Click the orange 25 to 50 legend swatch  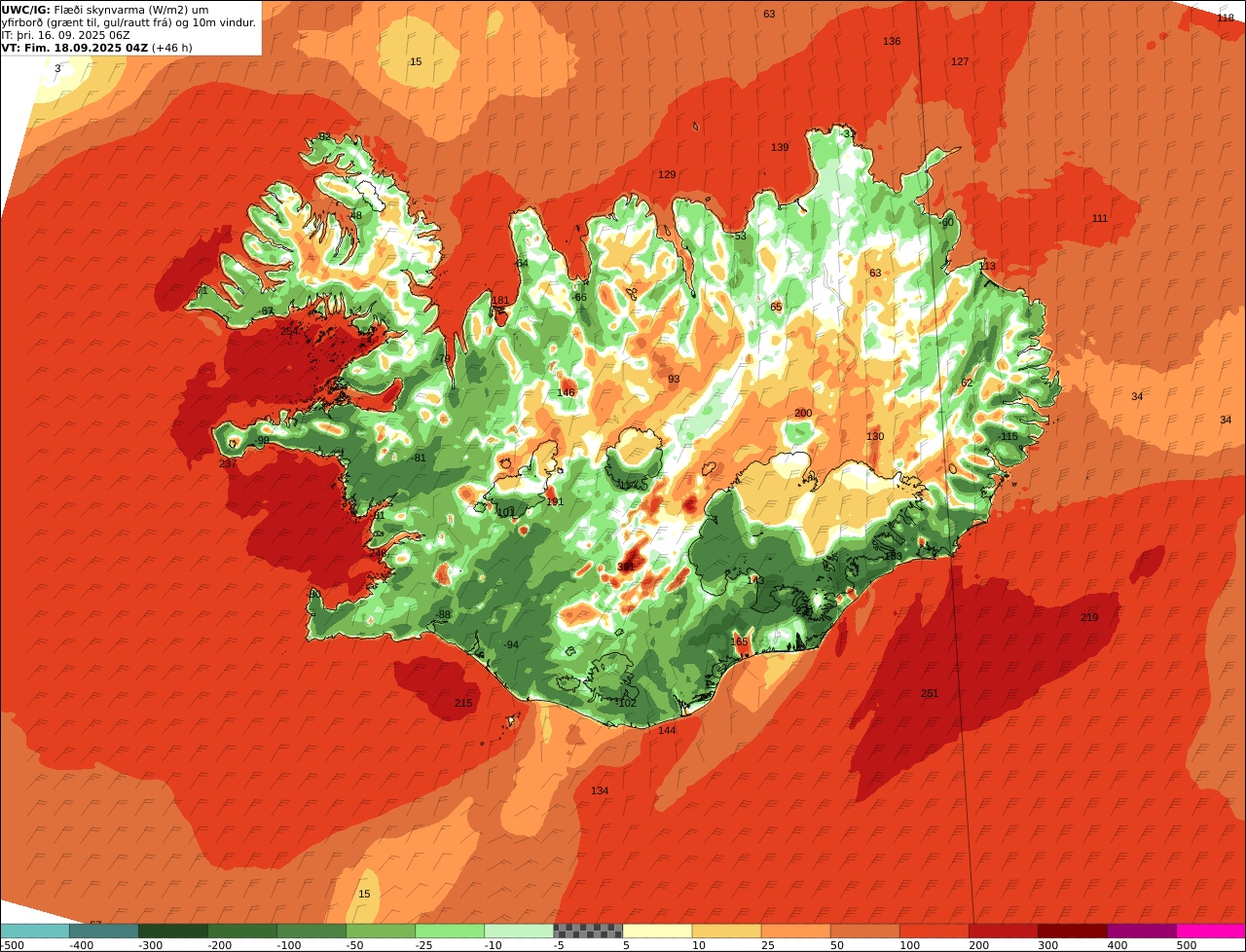tap(795, 931)
